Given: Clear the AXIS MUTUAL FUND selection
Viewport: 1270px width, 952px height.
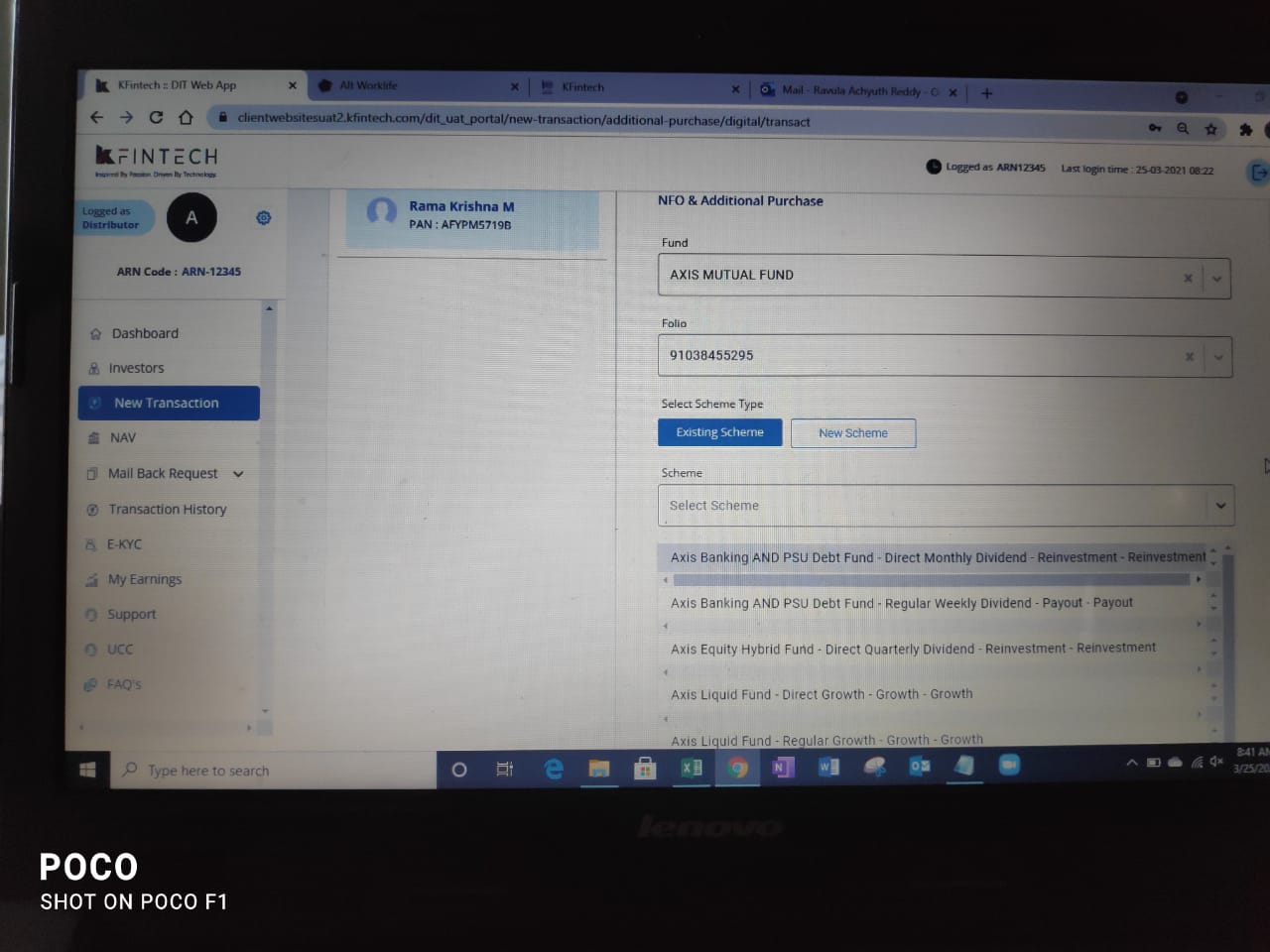Looking at the screenshot, I should [1188, 279].
